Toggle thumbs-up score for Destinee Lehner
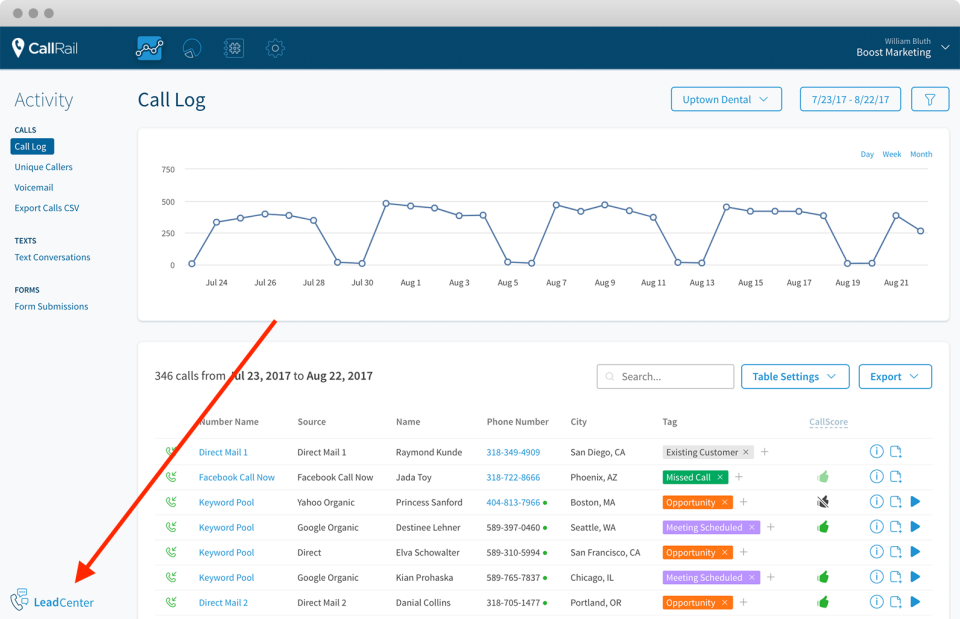This screenshot has width=960, height=619. [823, 527]
